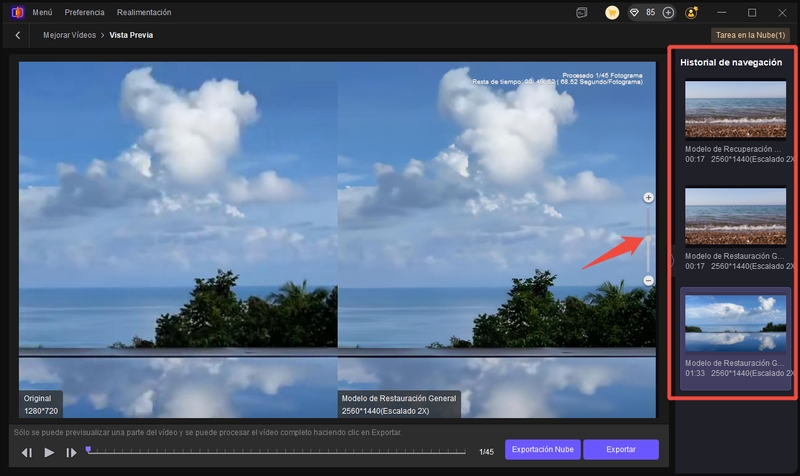
Task: Click the Historial de navegación heading
Action: 731,62
